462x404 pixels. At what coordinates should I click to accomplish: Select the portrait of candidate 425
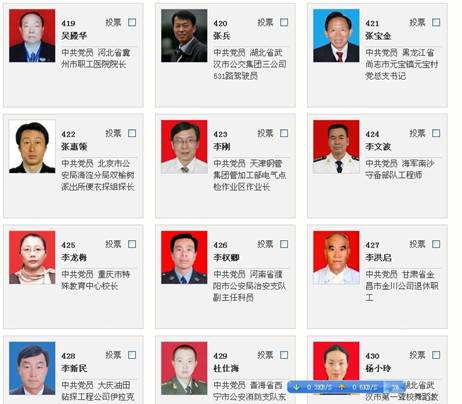(32, 257)
